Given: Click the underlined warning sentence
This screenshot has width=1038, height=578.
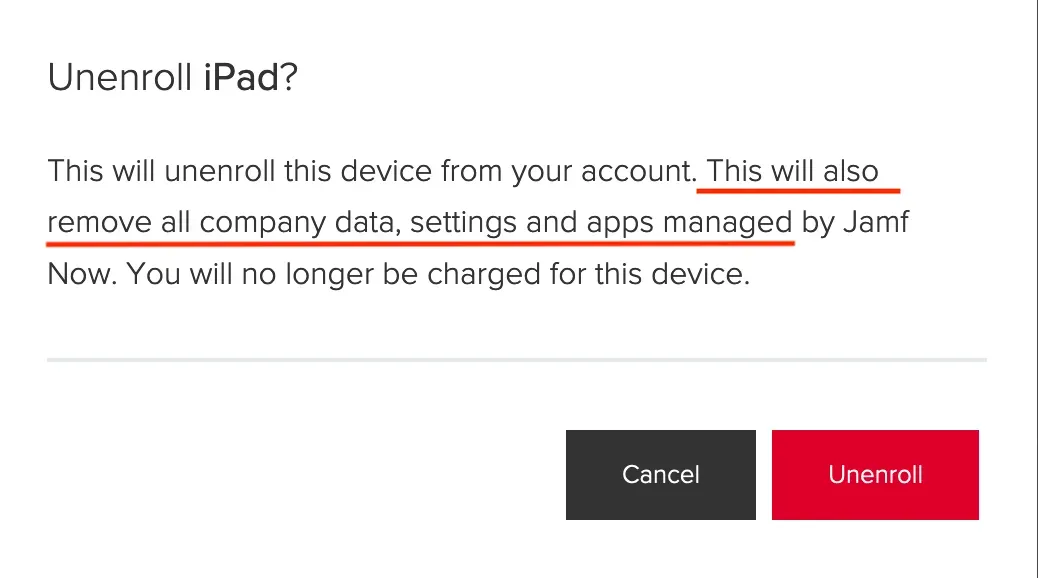Looking at the screenshot, I should [420, 221].
